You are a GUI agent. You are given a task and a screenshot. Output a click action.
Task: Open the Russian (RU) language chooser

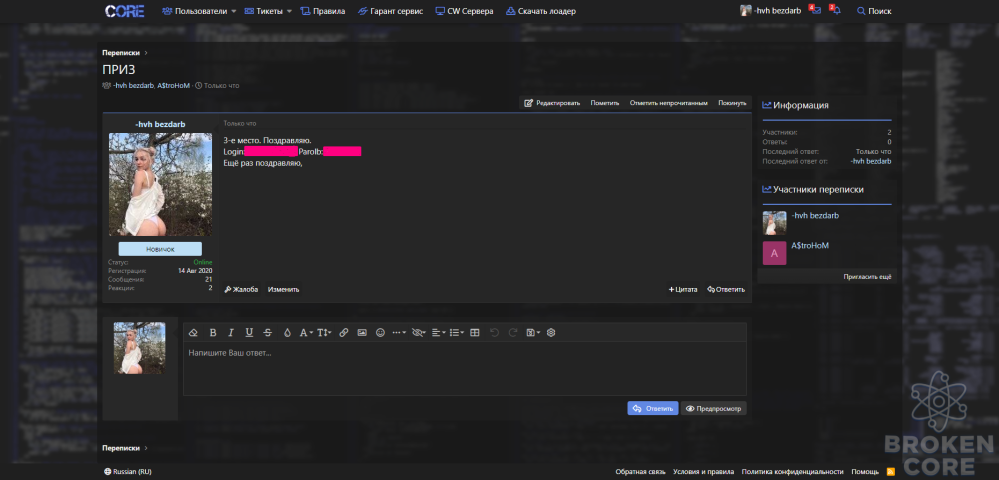tap(127, 472)
